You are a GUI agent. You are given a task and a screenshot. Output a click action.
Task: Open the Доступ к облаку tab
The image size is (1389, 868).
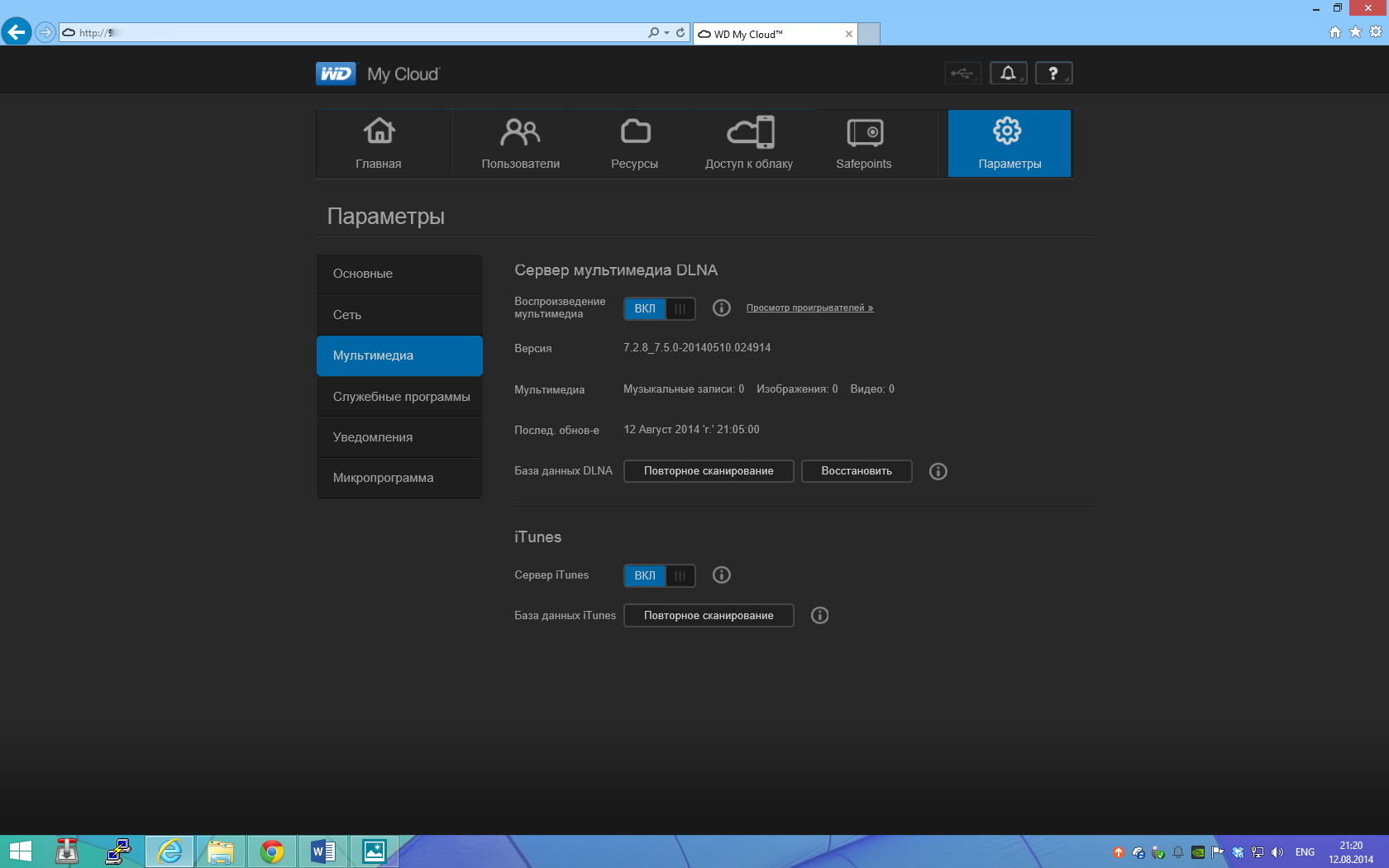(749, 144)
